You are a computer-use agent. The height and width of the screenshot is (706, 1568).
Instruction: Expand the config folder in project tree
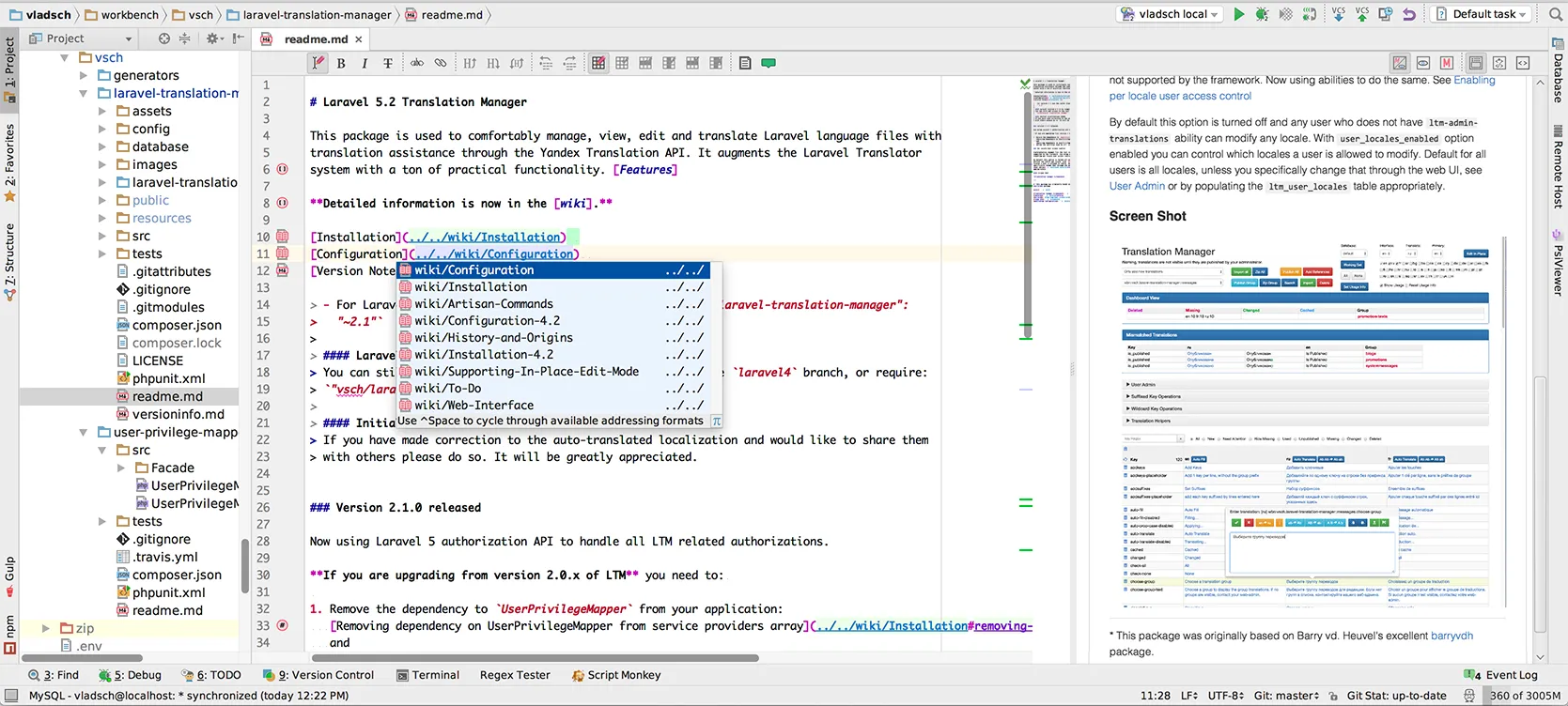pyautogui.click(x=102, y=130)
